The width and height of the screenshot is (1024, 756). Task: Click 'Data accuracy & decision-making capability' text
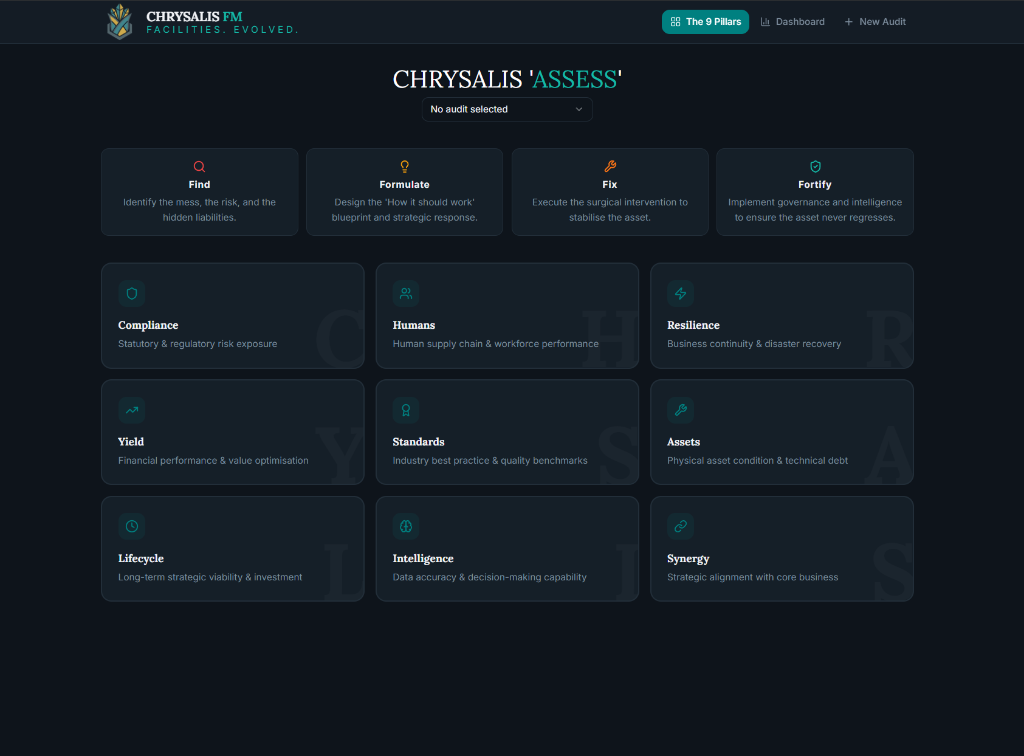point(490,577)
